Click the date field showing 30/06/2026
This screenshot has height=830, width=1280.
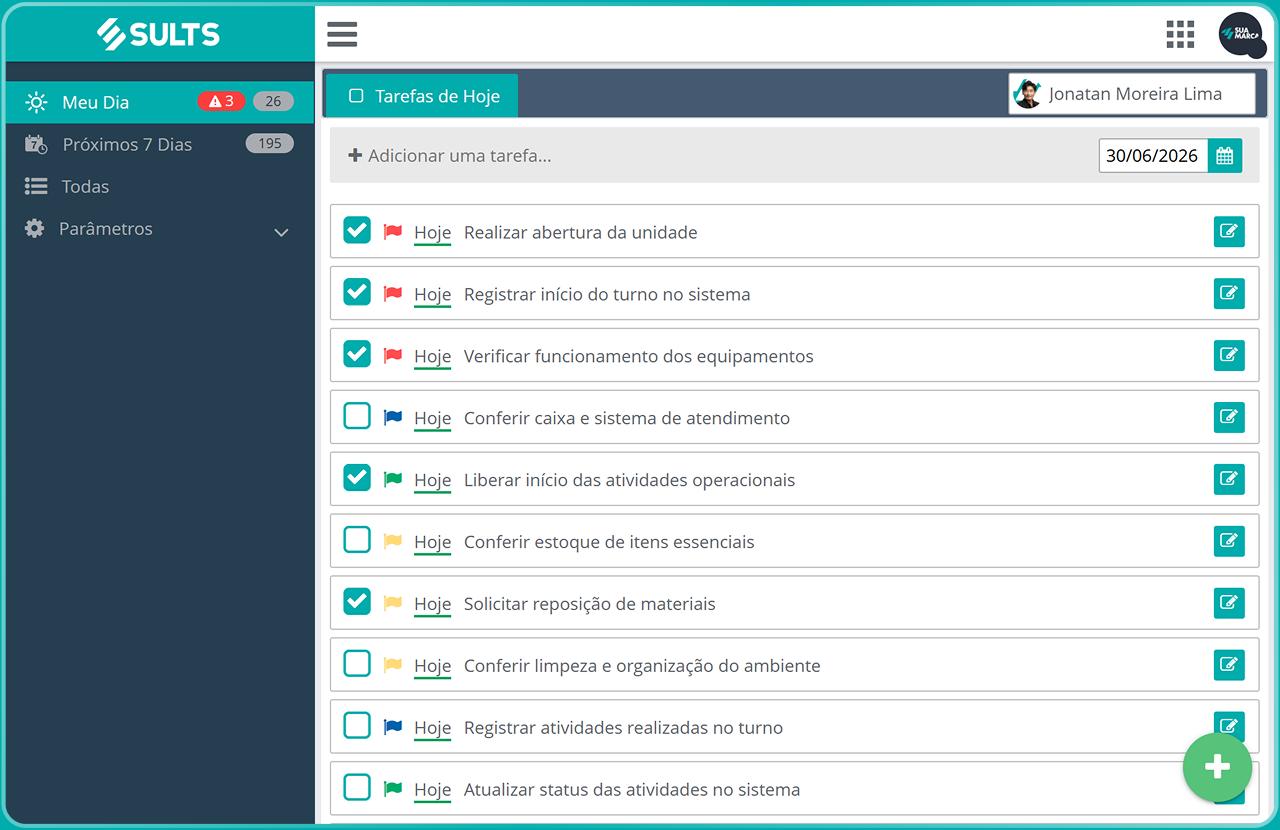[x=1152, y=155]
